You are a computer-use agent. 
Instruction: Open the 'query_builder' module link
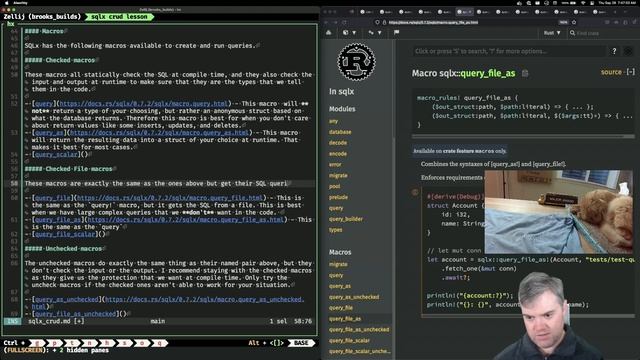[x=346, y=219]
